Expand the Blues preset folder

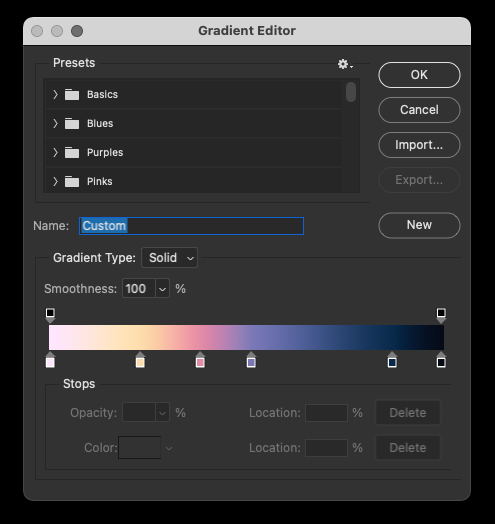(x=55, y=124)
